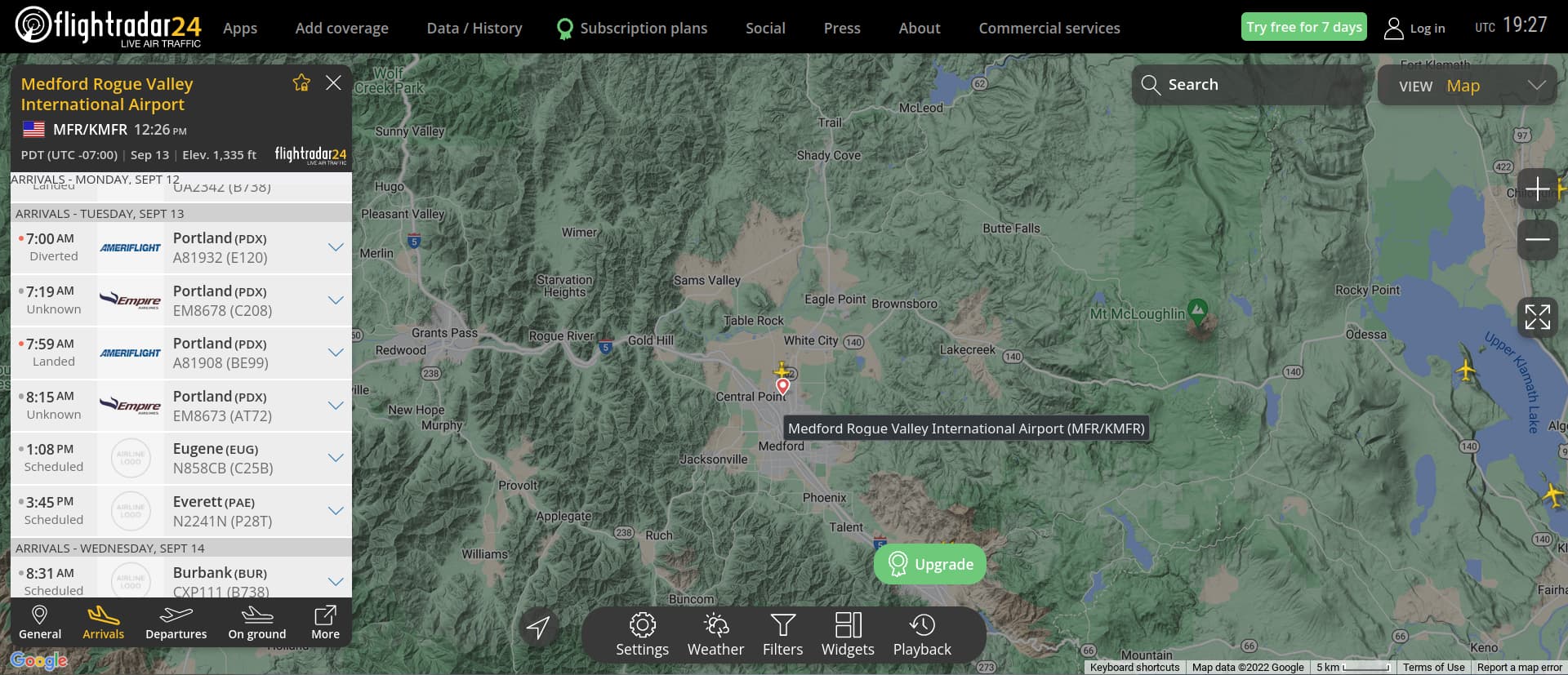The image size is (1568, 675).
Task: Center map on my location arrow
Action: (538, 627)
